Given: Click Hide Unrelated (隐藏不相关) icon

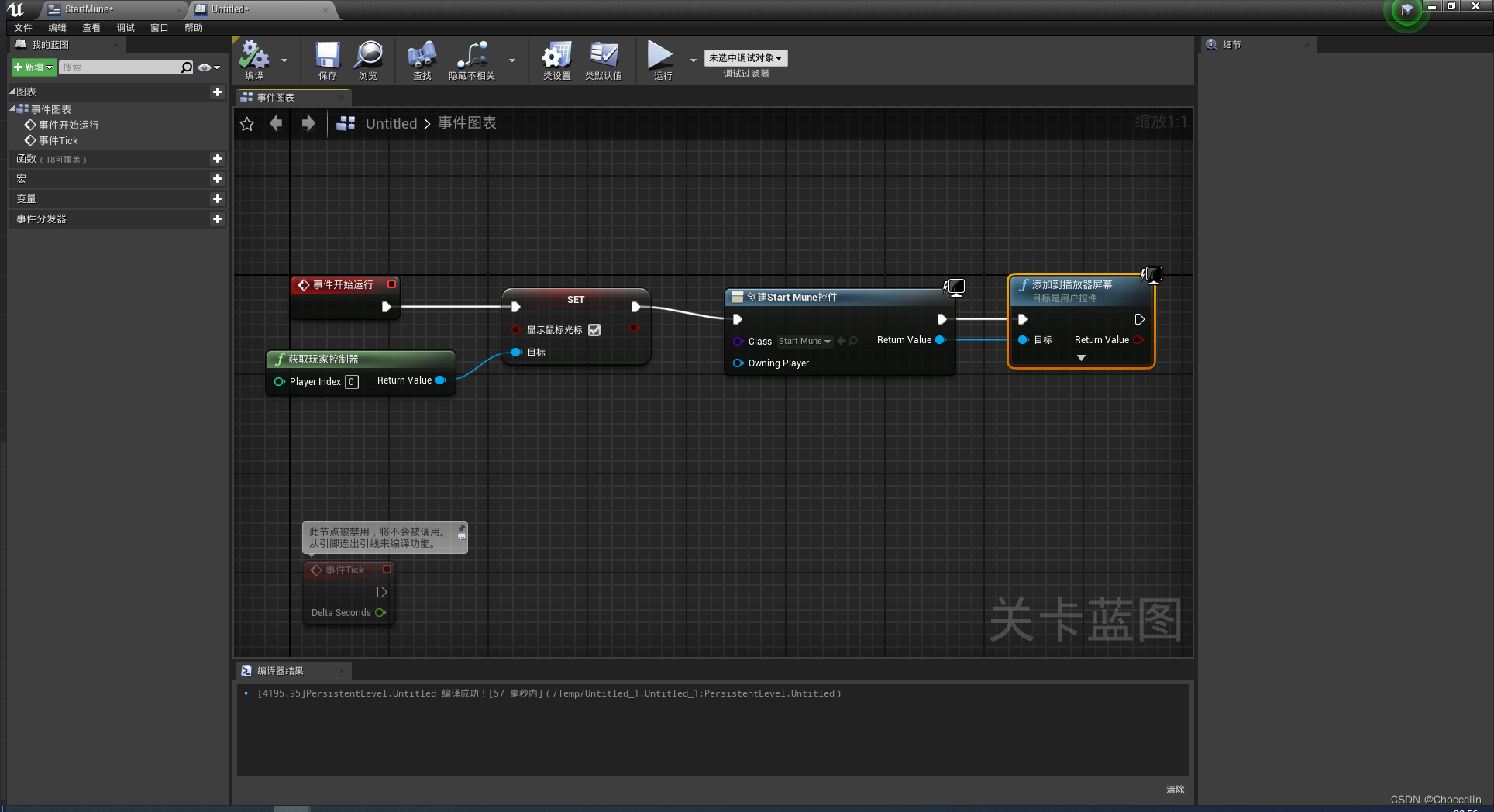Looking at the screenshot, I should [x=472, y=60].
